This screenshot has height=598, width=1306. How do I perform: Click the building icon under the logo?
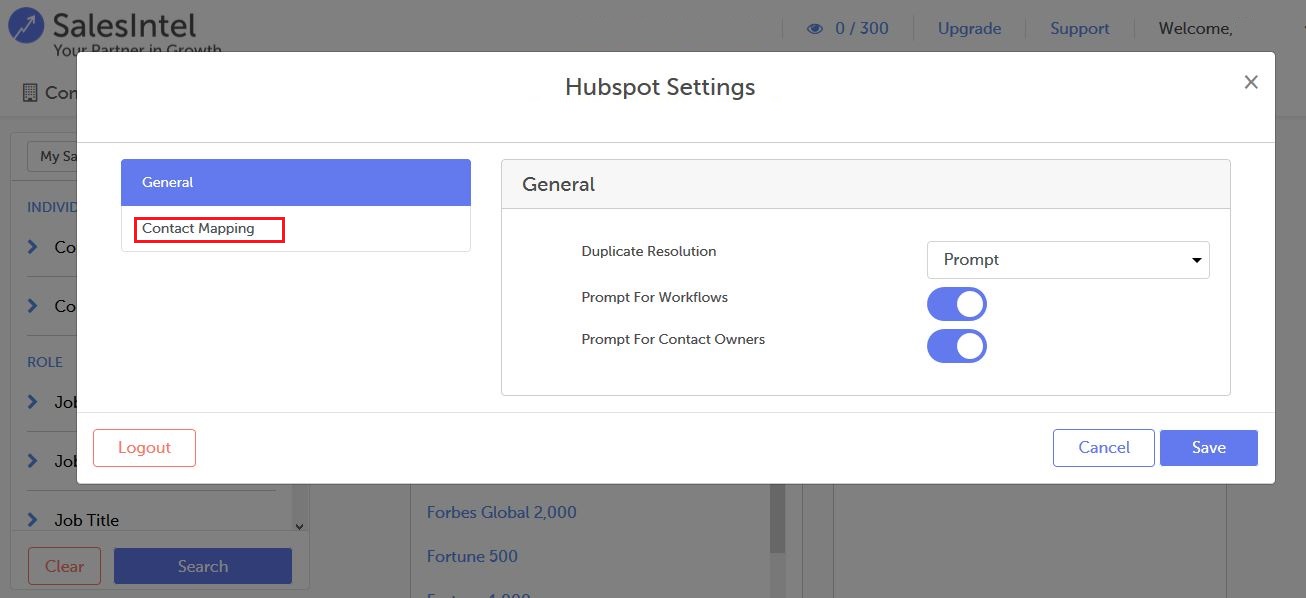[29, 93]
